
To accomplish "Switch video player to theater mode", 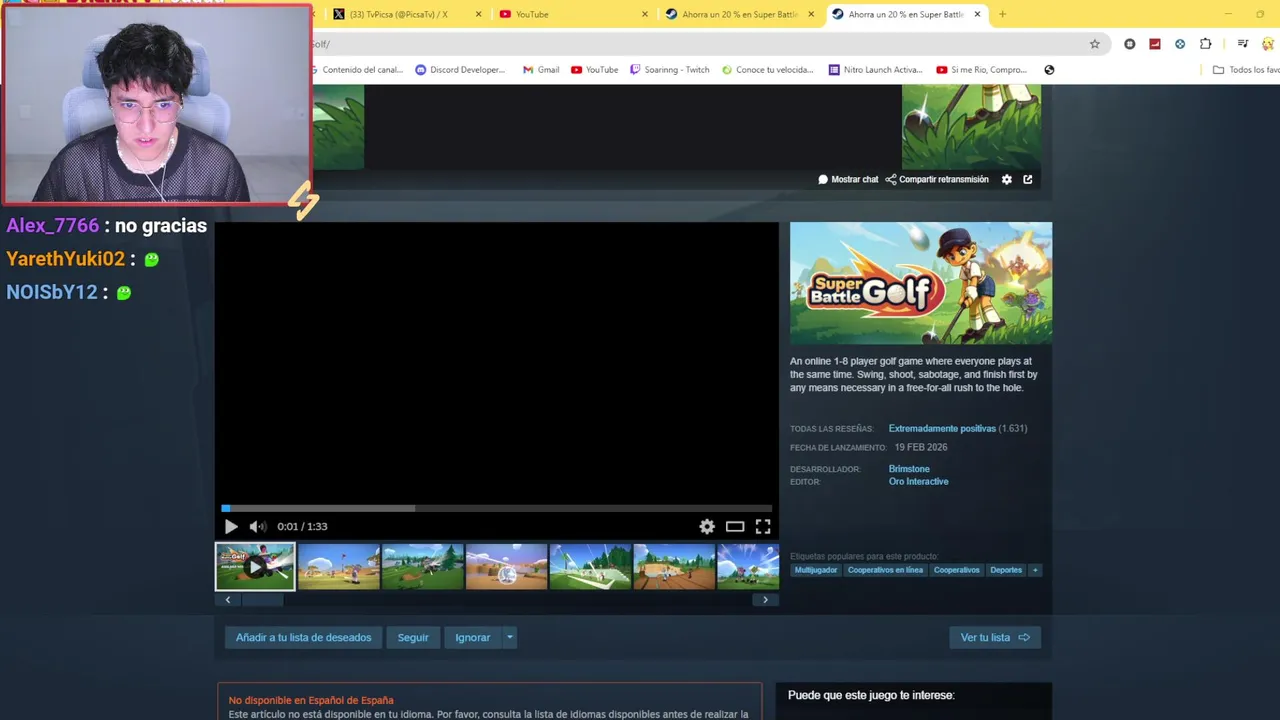I will coord(735,526).
